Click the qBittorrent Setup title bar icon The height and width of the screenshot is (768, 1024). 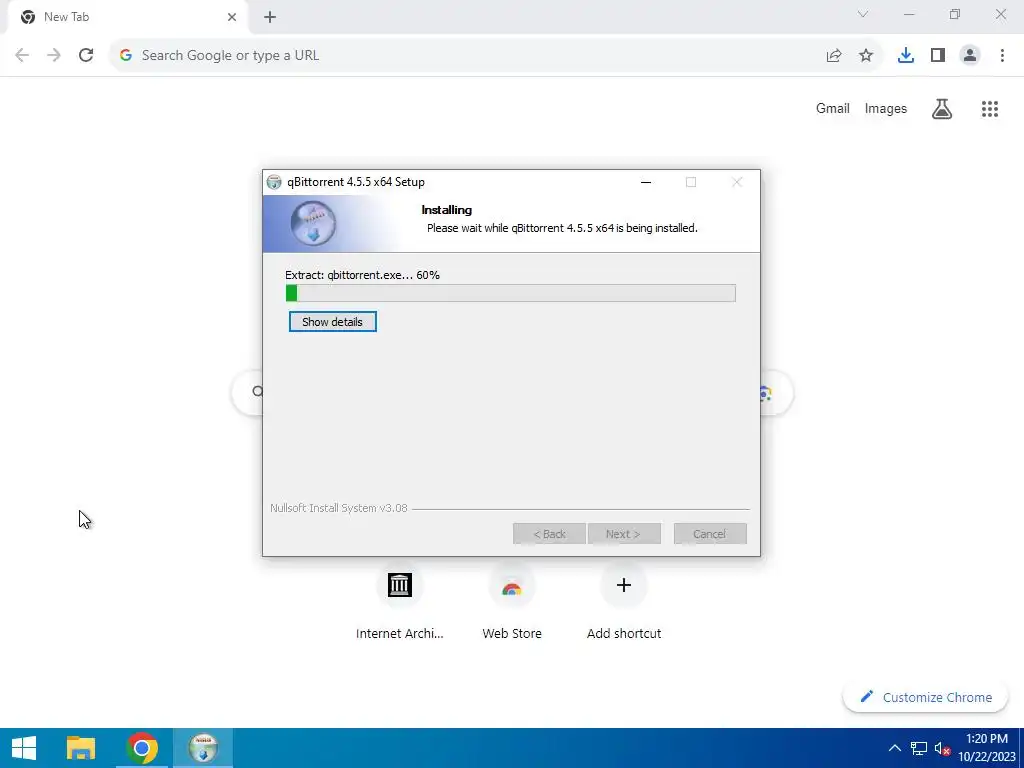pyautogui.click(x=274, y=182)
